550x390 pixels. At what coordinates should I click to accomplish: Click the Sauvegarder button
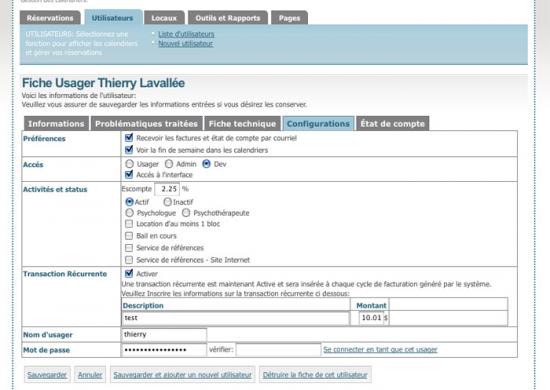(47, 375)
